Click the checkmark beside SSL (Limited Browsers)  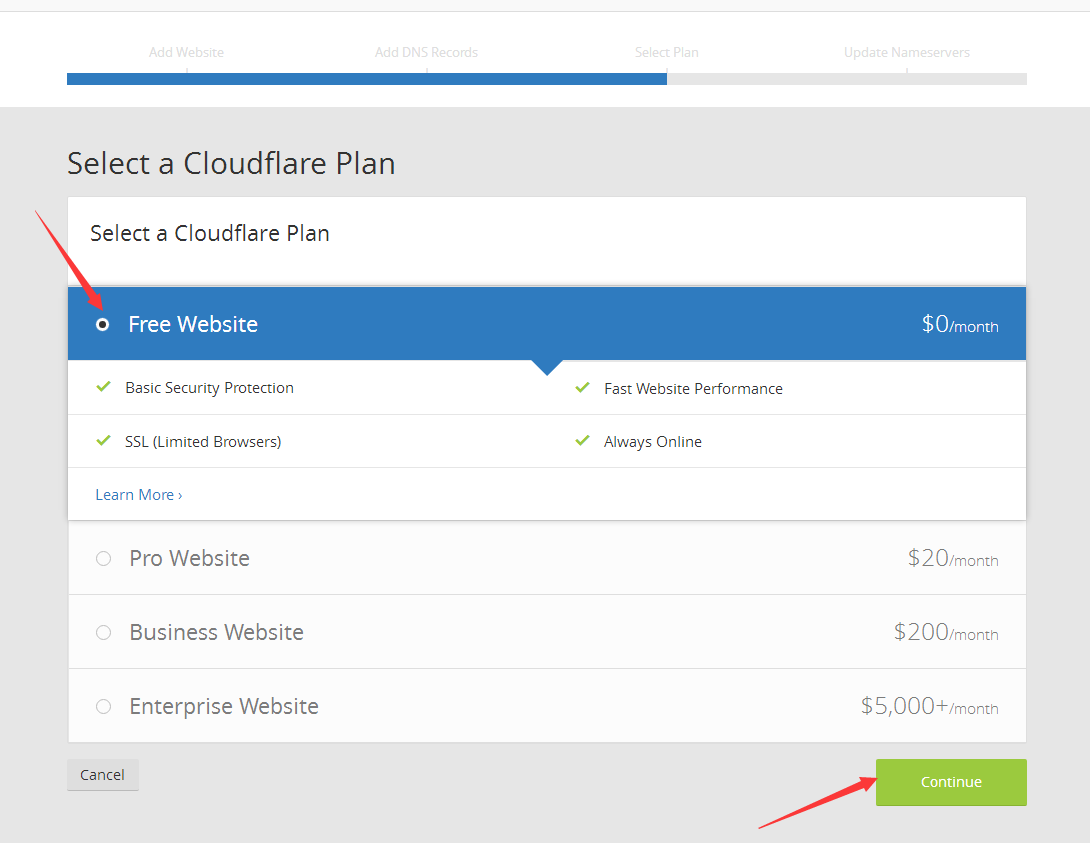[104, 441]
